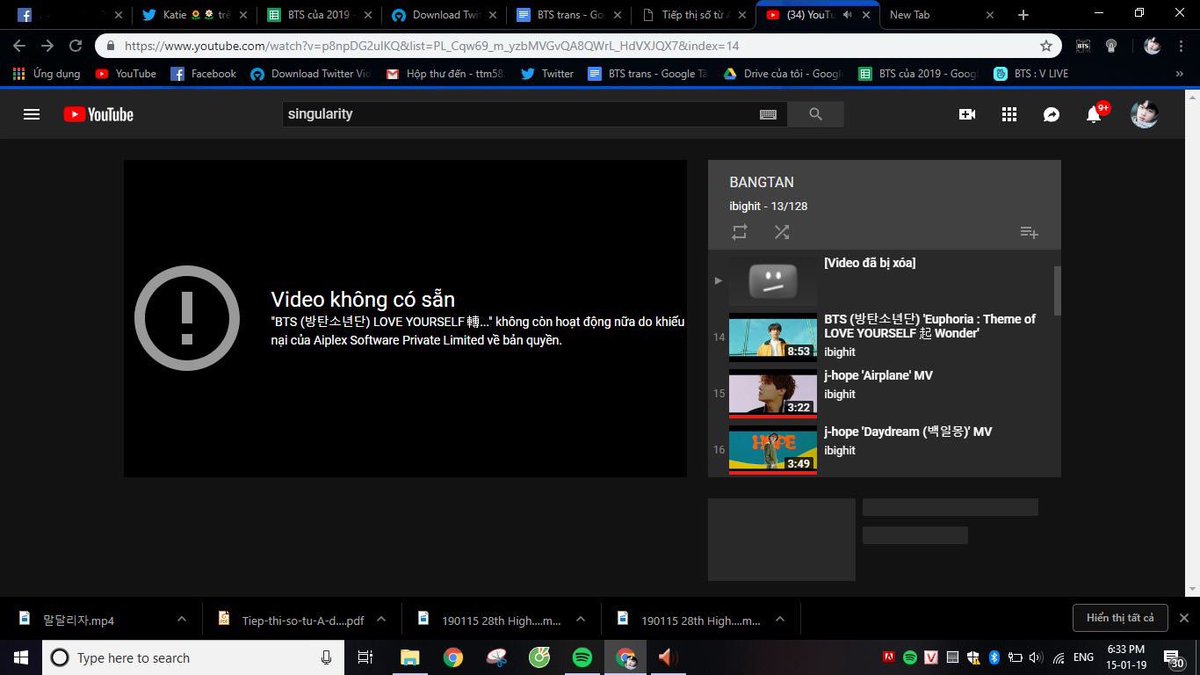Switch to the Download Twitter tab
Viewport: 1200px width, 675px height.
pyautogui.click(x=444, y=15)
